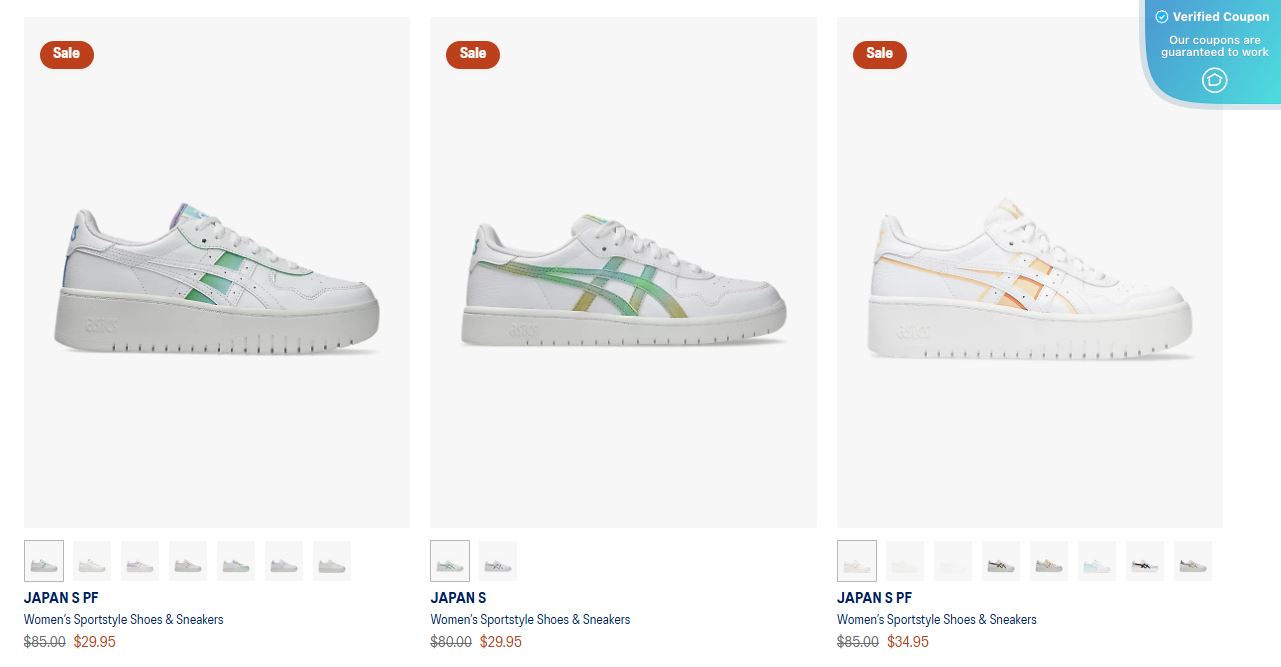
Task: Click Women's Sportstyle Shoes text under JAPAN S
Action: 530,620
